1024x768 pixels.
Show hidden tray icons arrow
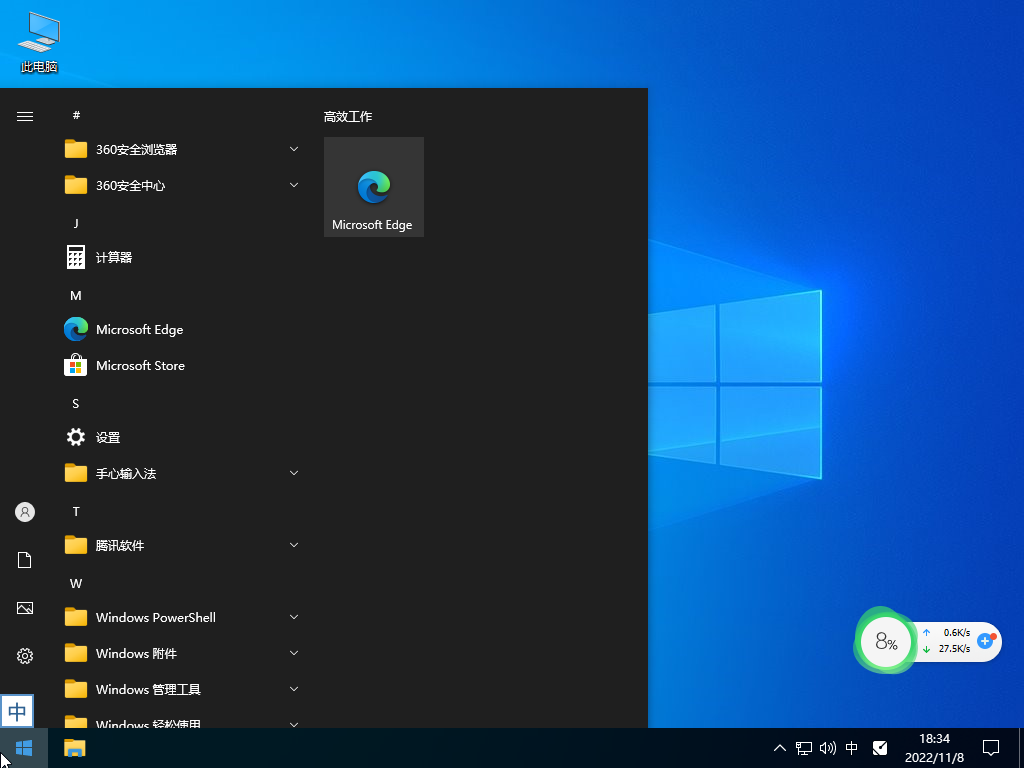780,748
